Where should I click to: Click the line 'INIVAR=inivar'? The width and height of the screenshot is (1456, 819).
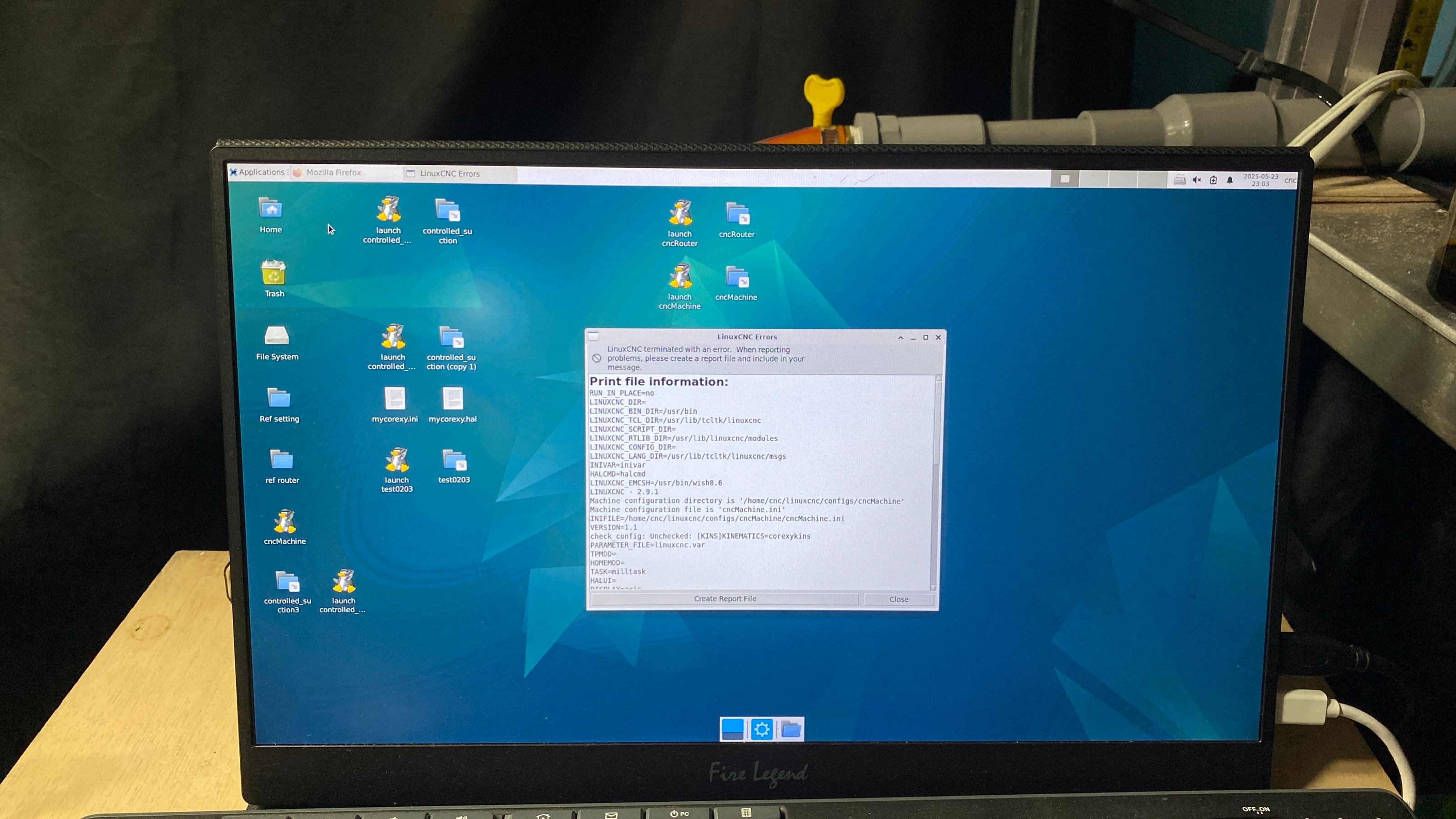[x=617, y=465]
